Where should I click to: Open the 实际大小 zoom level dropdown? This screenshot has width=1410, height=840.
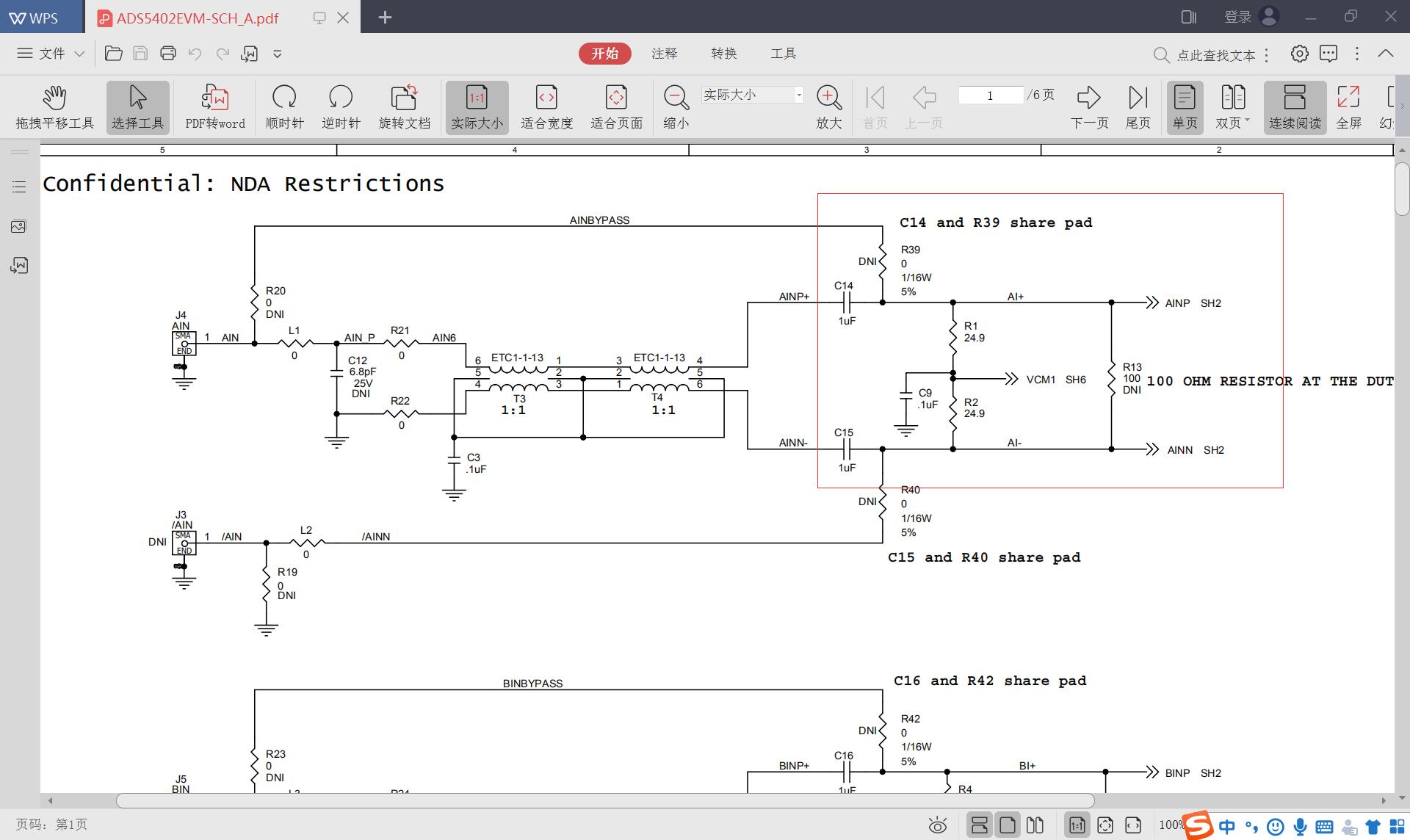click(x=799, y=95)
